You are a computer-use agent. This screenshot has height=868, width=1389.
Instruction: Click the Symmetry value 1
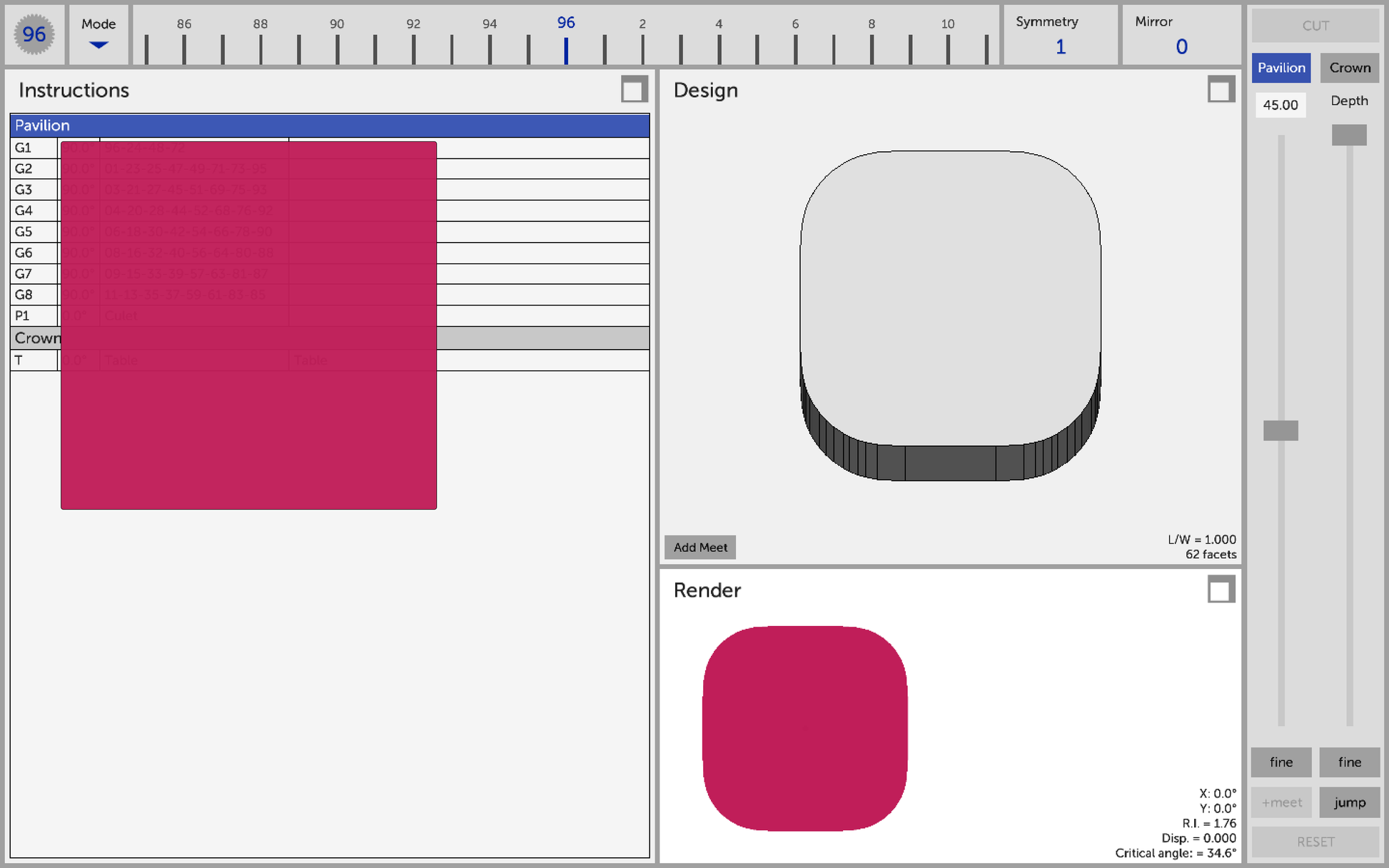(1061, 47)
